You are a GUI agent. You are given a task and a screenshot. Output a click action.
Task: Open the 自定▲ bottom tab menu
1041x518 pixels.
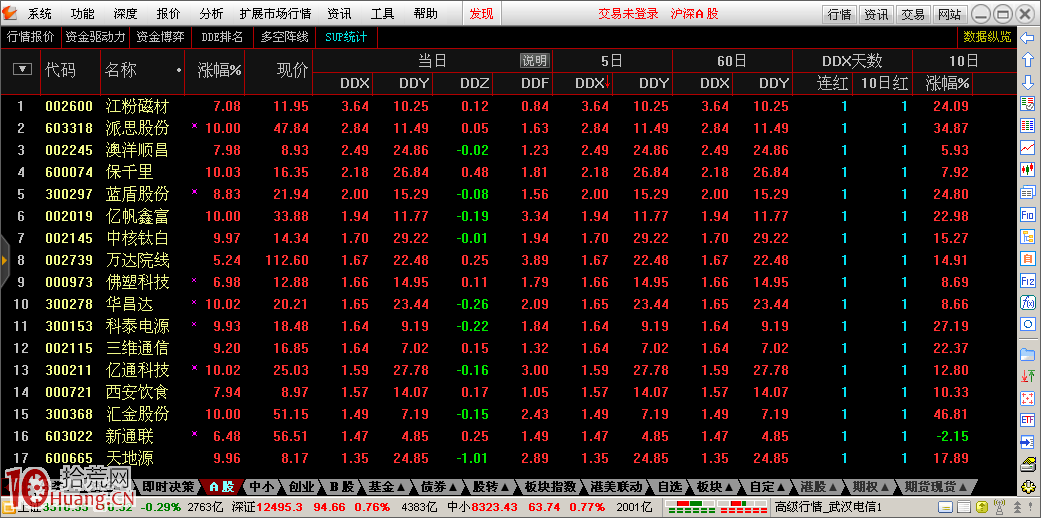coord(767,487)
